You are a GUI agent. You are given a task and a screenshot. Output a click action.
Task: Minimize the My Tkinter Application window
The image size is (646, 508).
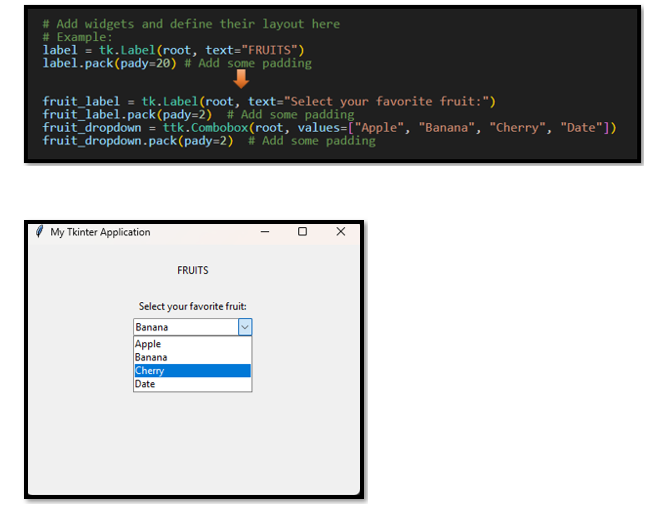click(x=265, y=232)
